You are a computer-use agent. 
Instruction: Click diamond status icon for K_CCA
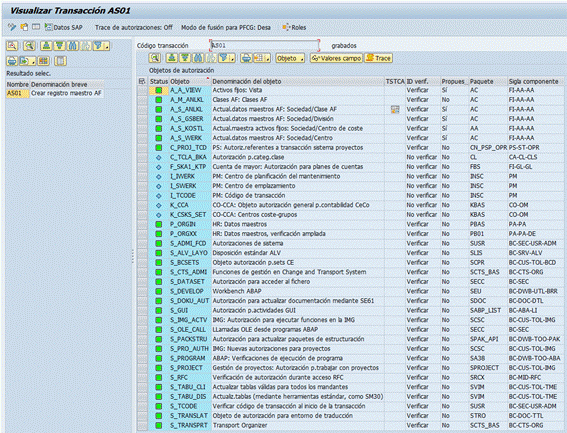click(158, 205)
